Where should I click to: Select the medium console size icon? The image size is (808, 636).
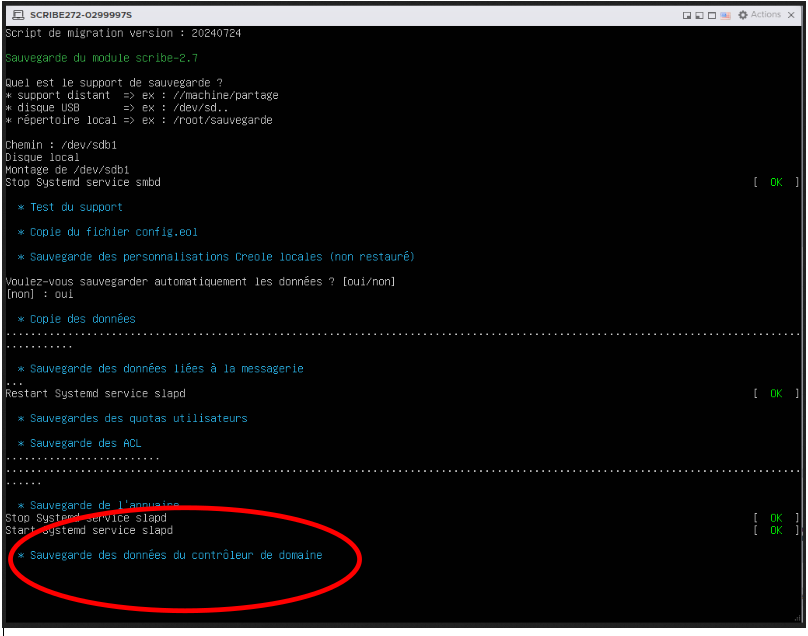[x=700, y=15]
